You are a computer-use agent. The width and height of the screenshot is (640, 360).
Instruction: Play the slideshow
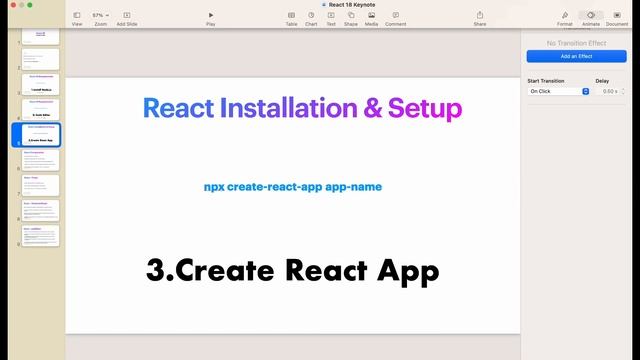[211, 18]
